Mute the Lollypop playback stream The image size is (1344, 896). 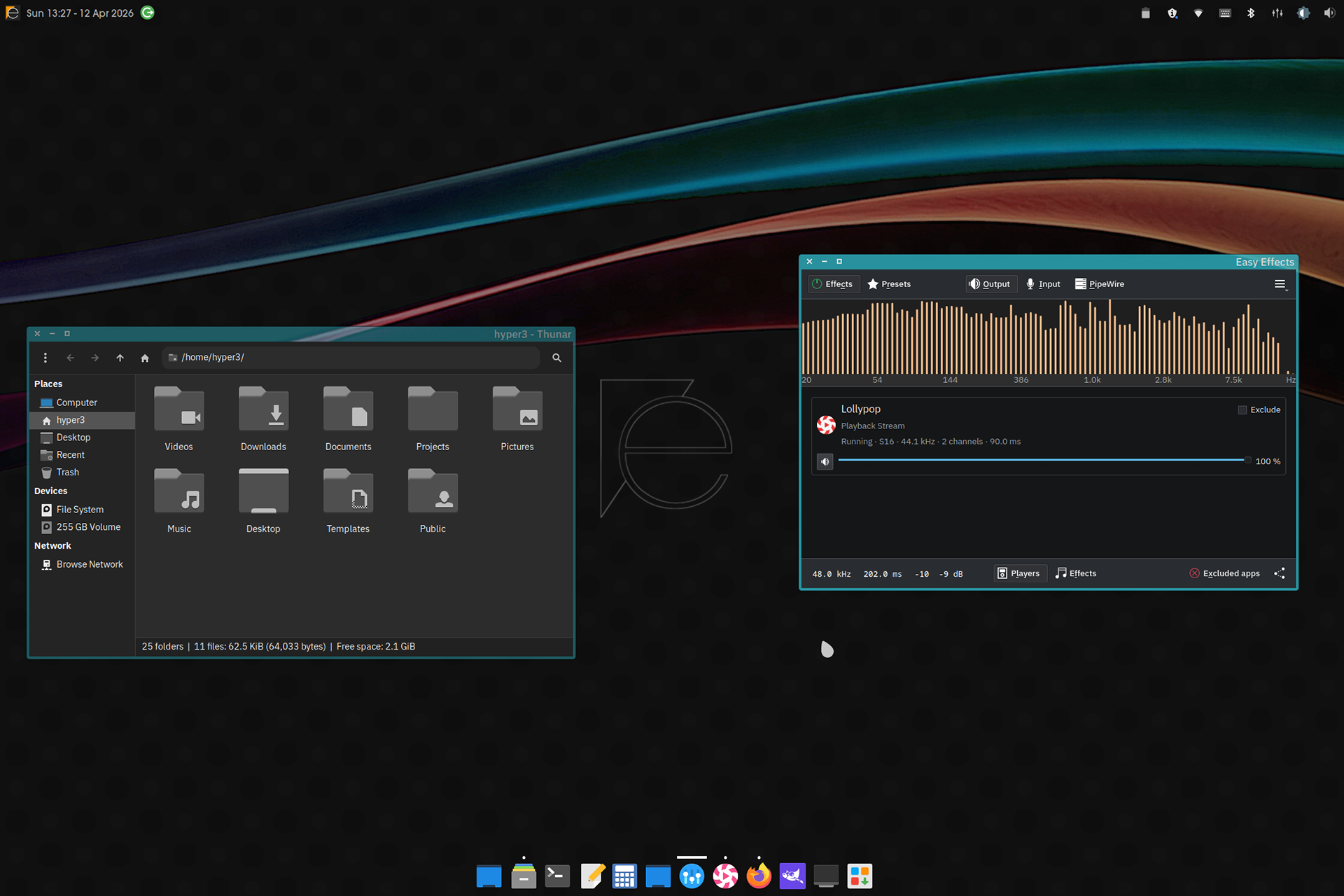(825, 461)
